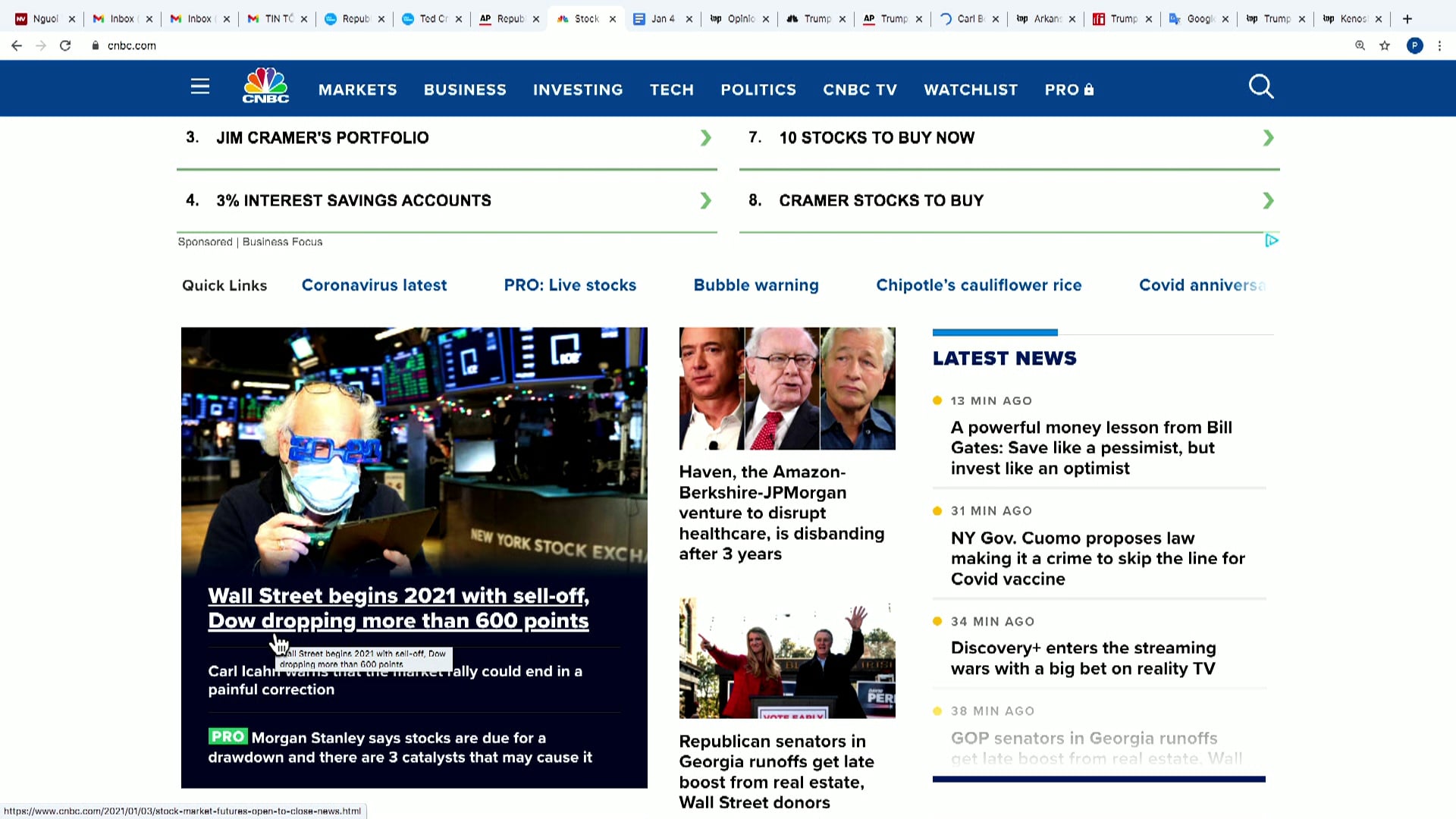Image resolution: width=1456 pixels, height=819 pixels.
Task: Open the Markets navigation menu
Action: coord(357,89)
